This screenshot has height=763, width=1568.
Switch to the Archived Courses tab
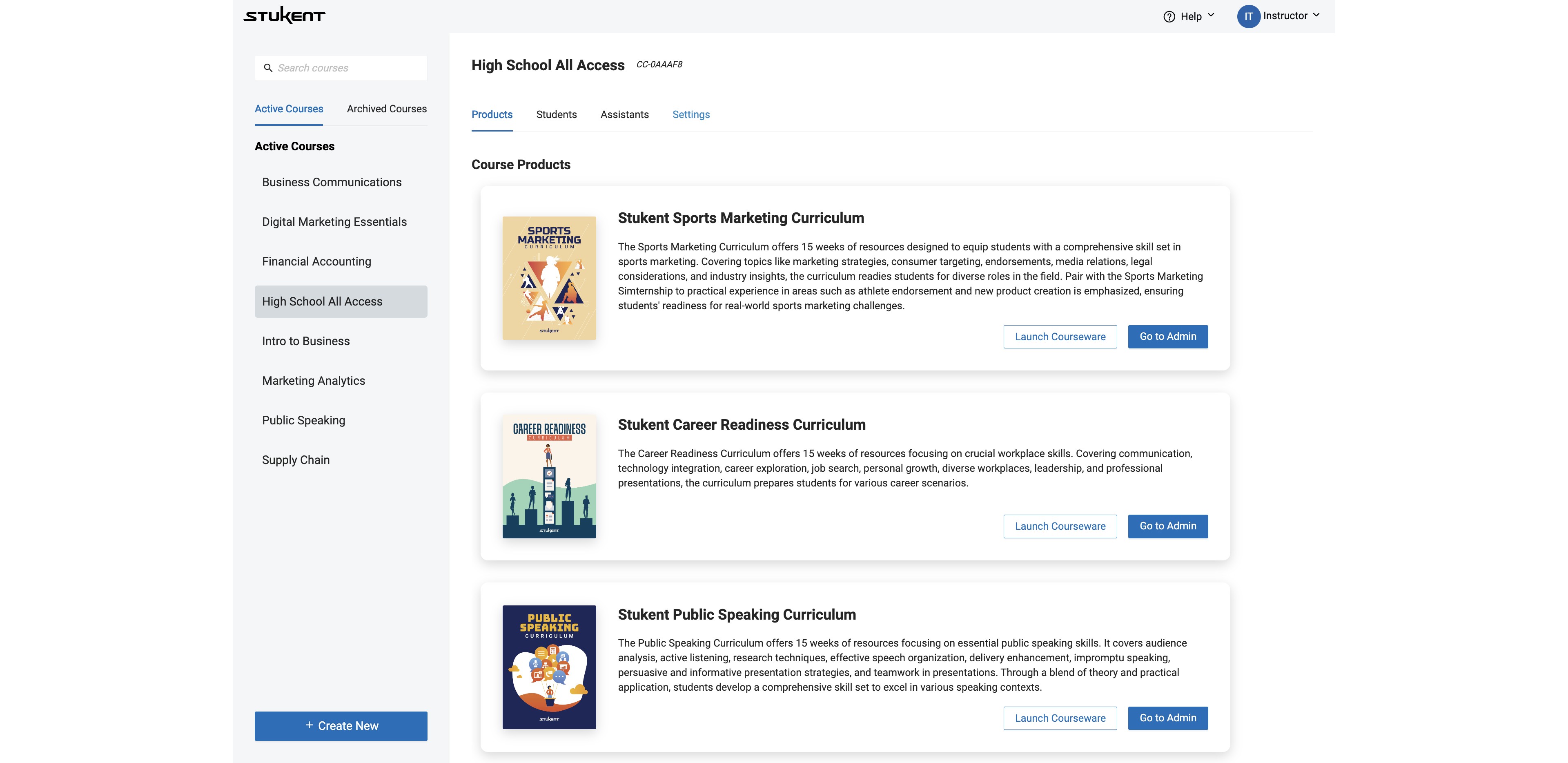pyautogui.click(x=387, y=109)
